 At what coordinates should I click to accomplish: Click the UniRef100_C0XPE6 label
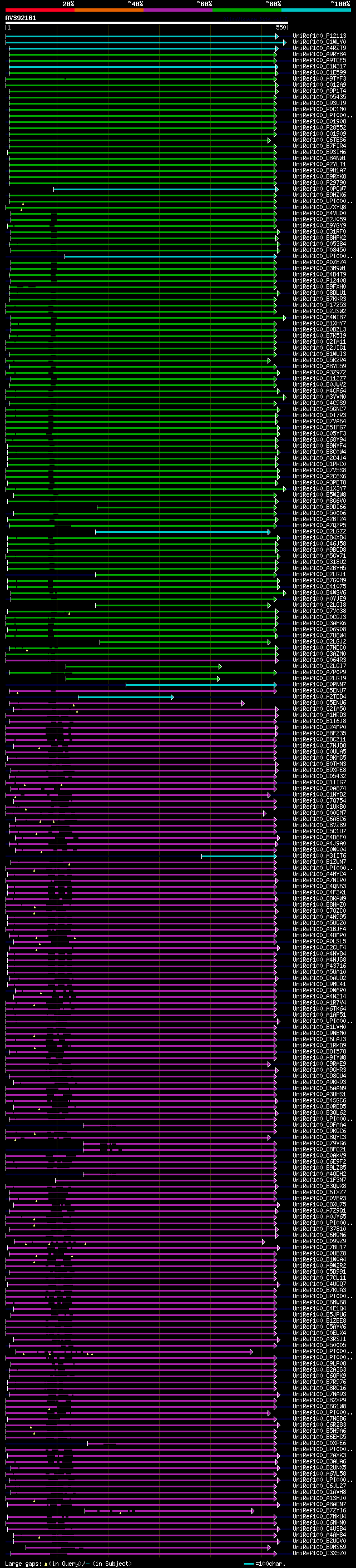[x=319, y=1443]
